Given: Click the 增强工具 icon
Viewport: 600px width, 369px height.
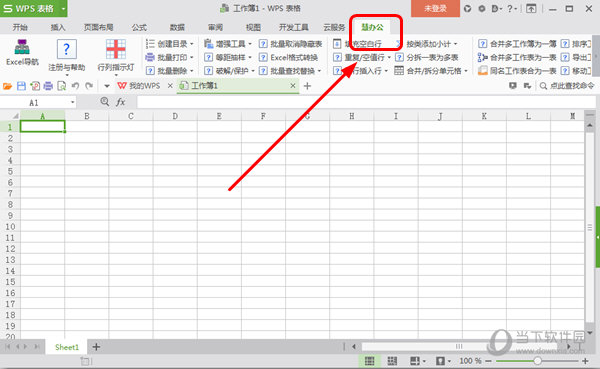Looking at the screenshot, I should pyautogui.click(x=209, y=44).
